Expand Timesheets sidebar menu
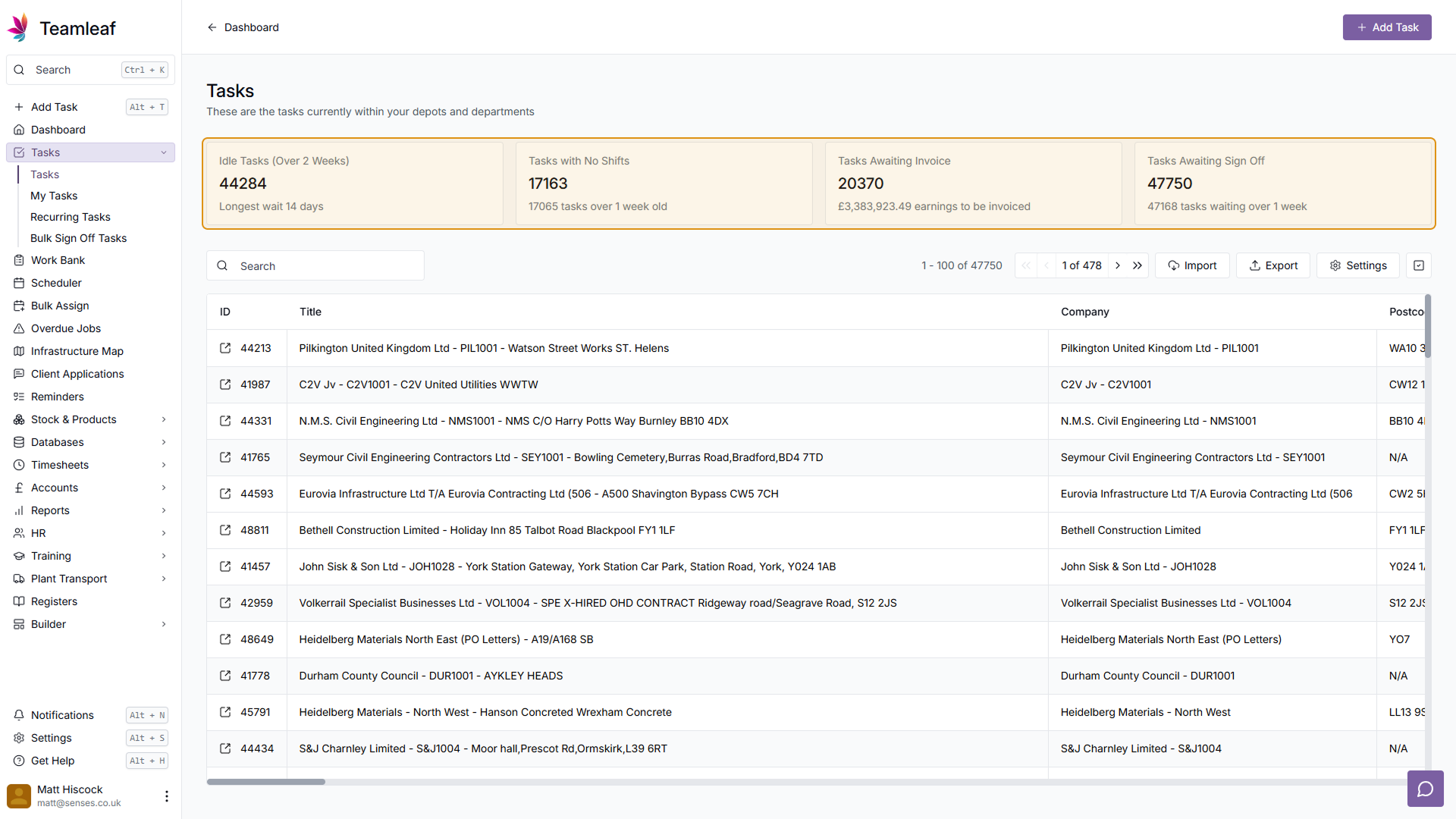Screen dimensions: 1456x819 click(x=90, y=465)
